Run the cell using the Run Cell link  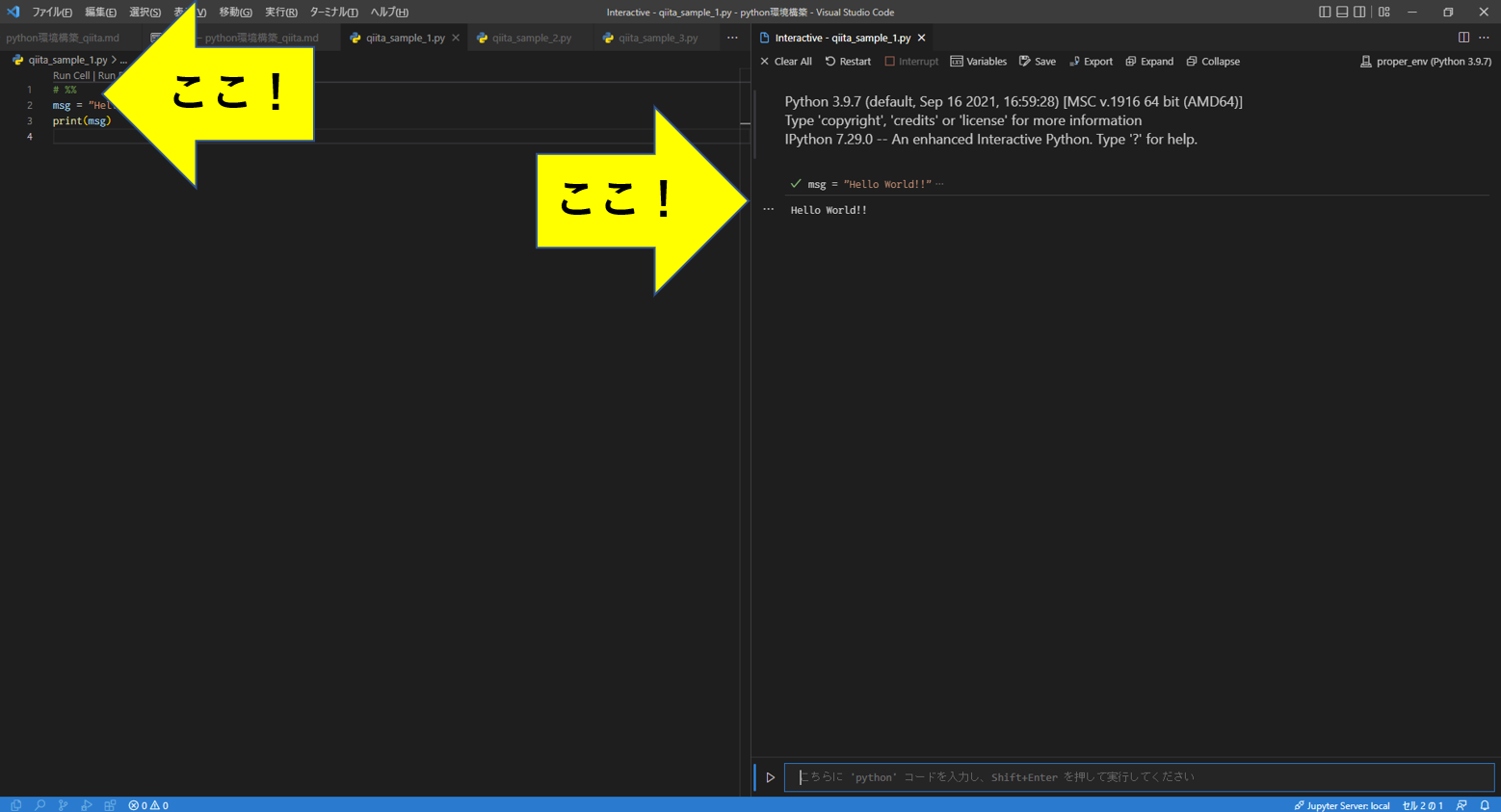[70, 75]
